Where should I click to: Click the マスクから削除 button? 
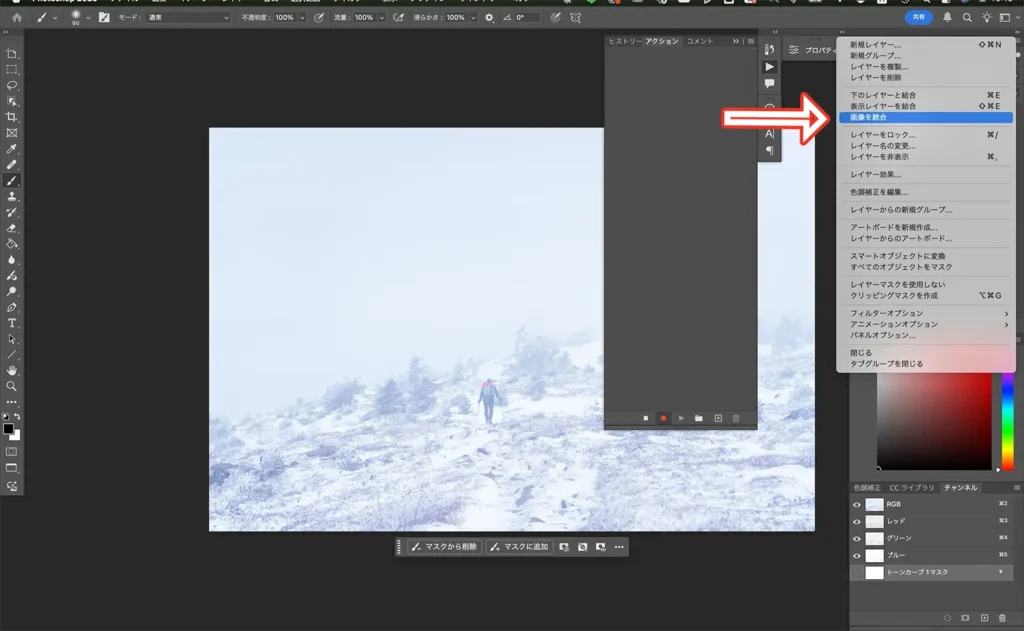445,547
